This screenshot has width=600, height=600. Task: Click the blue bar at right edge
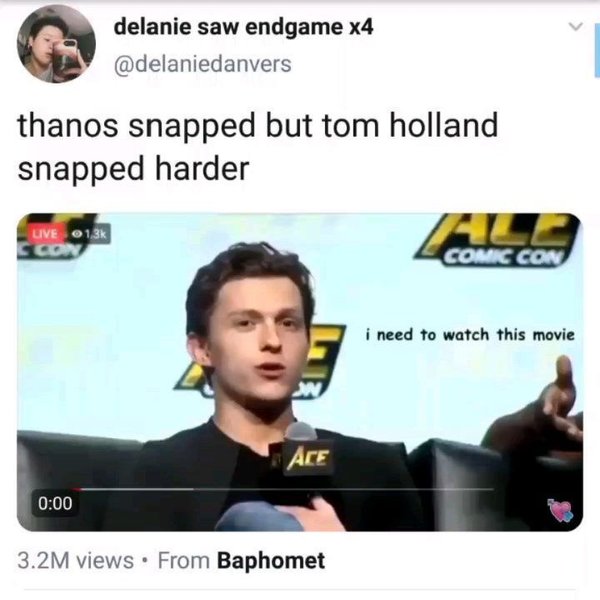[x=597, y=50]
